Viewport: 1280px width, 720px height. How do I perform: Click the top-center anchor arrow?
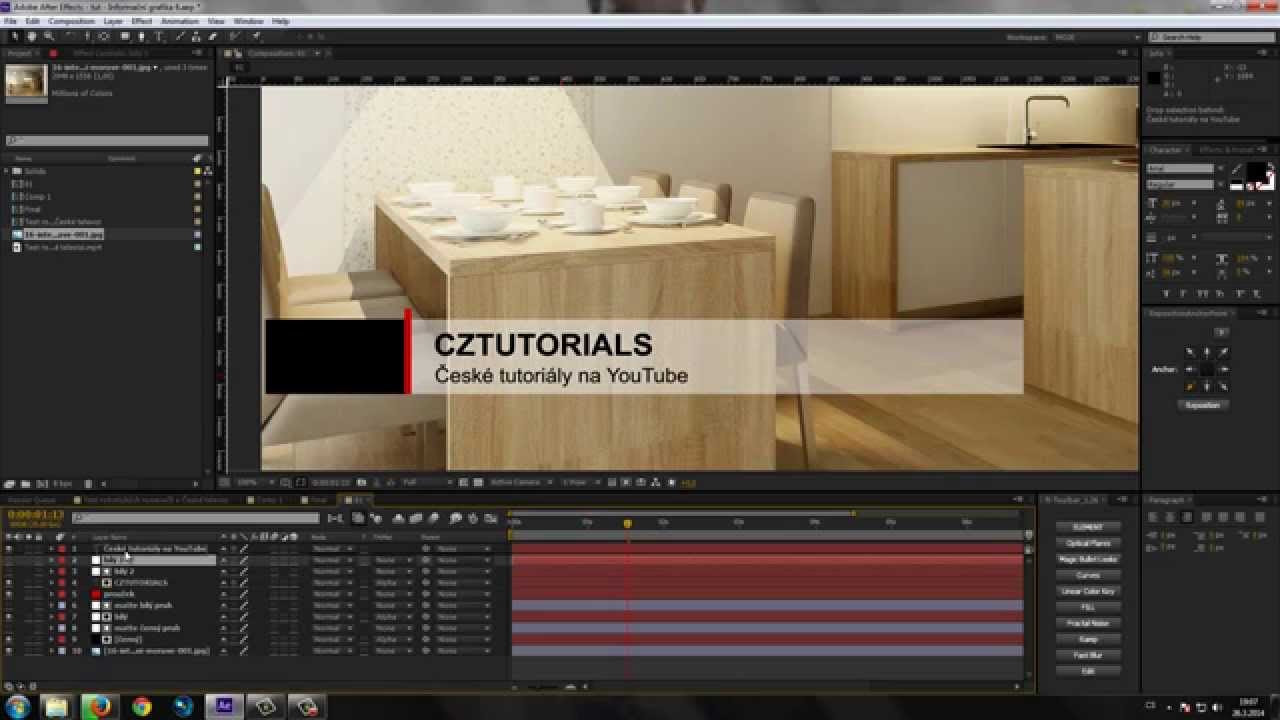click(1206, 352)
